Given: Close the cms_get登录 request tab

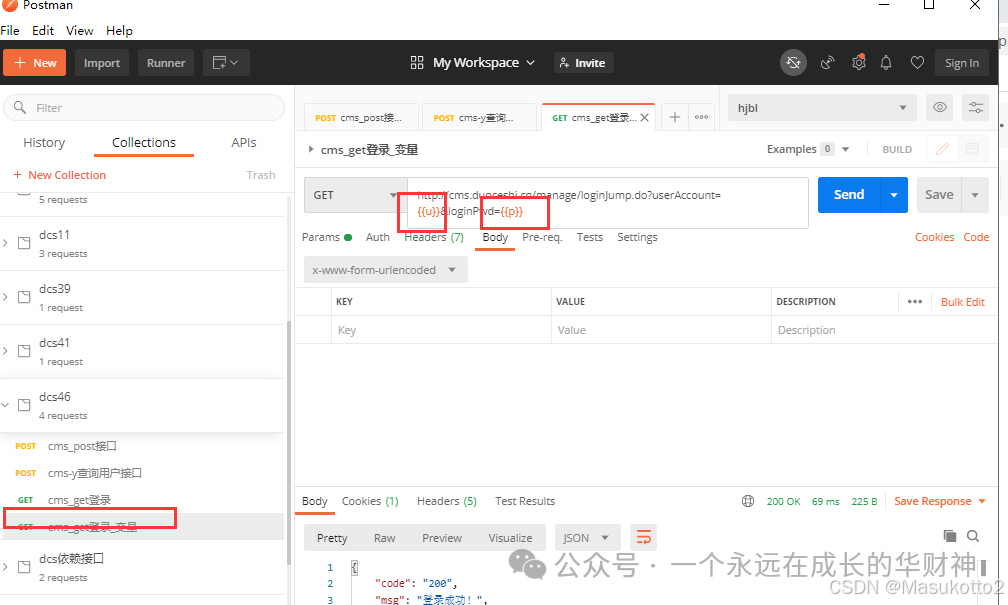Looking at the screenshot, I should 644,118.
